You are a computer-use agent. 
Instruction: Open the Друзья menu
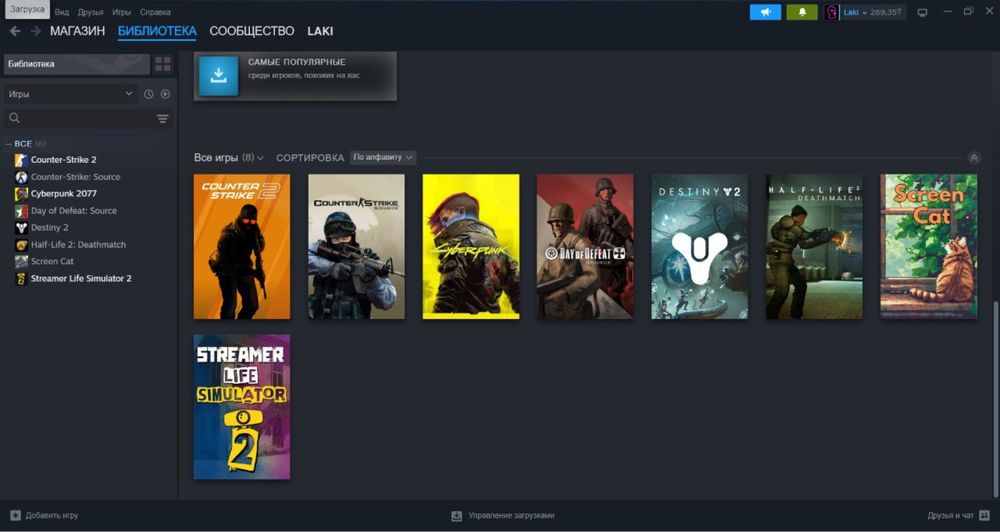coord(91,12)
